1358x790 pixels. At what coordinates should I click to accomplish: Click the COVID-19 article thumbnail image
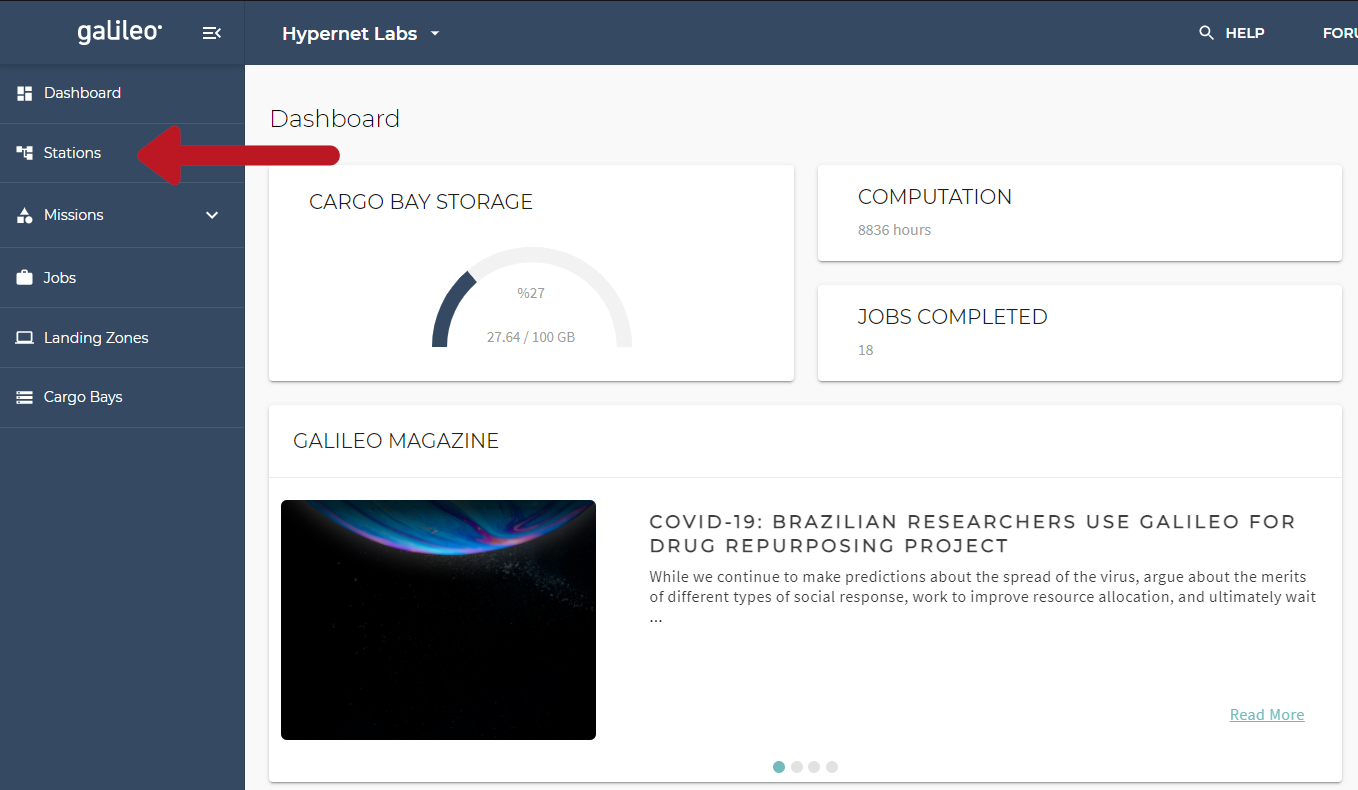(438, 620)
